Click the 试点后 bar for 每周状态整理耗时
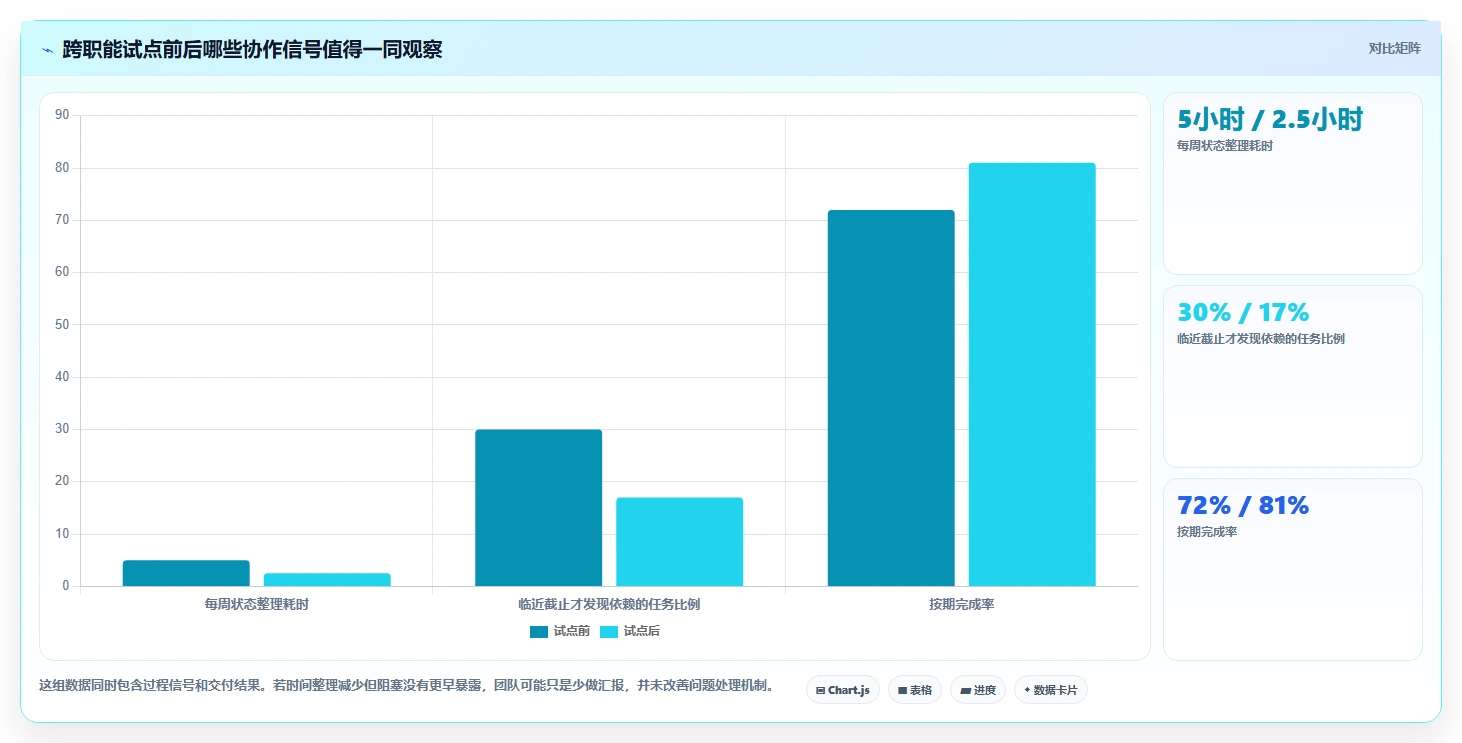This screenshot has width=1462, height=743. click(x=327, y=580)
